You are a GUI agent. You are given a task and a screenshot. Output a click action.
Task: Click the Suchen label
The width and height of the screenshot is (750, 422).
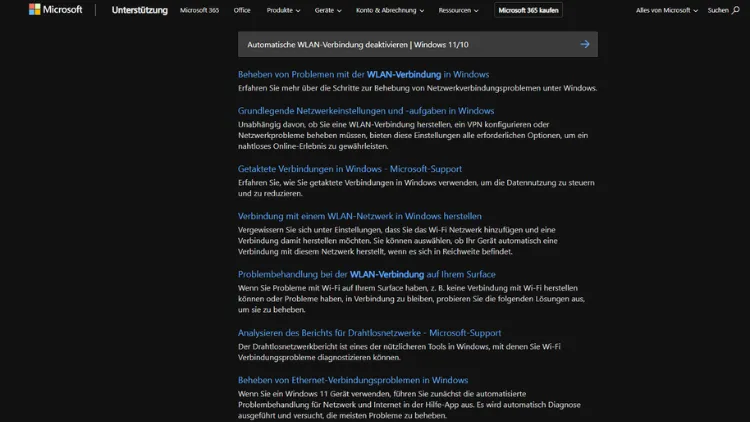click(x=718, y=10)
